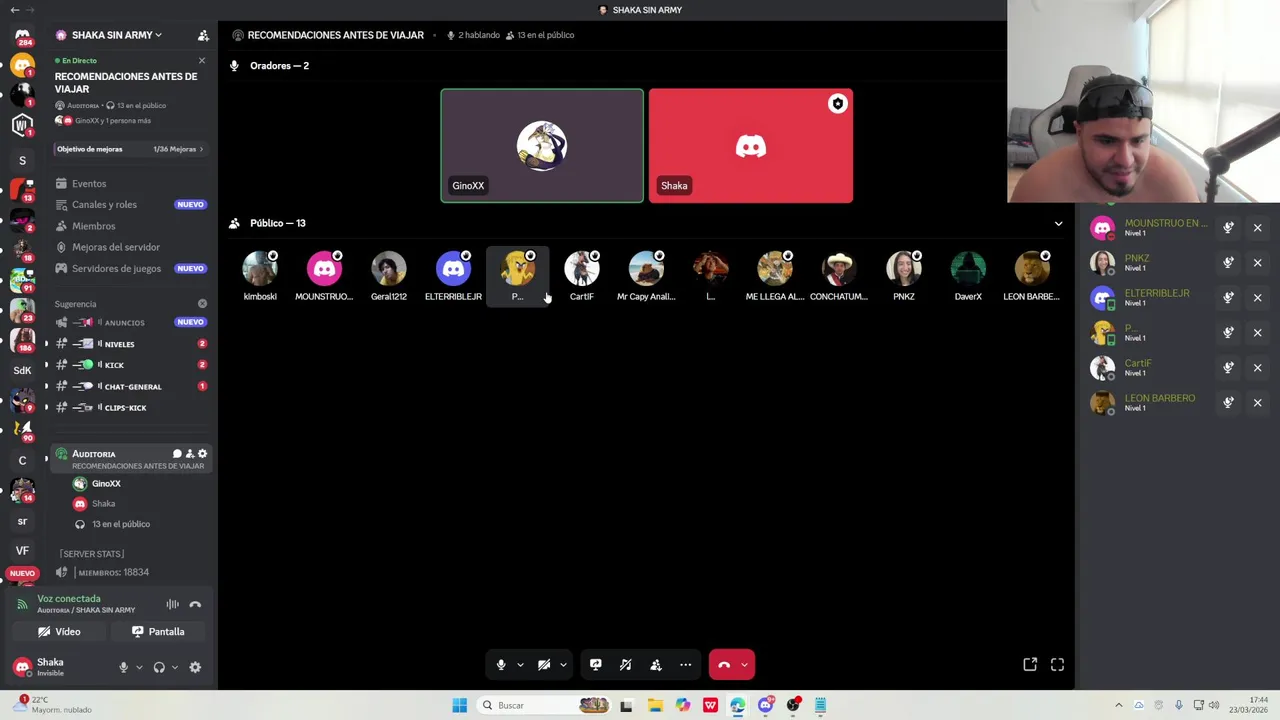The height and width of the screenshot is (720, 1280).
Task: Expand the CHAT-GENERAL channel arrow
Action: [x=46, y=386]
